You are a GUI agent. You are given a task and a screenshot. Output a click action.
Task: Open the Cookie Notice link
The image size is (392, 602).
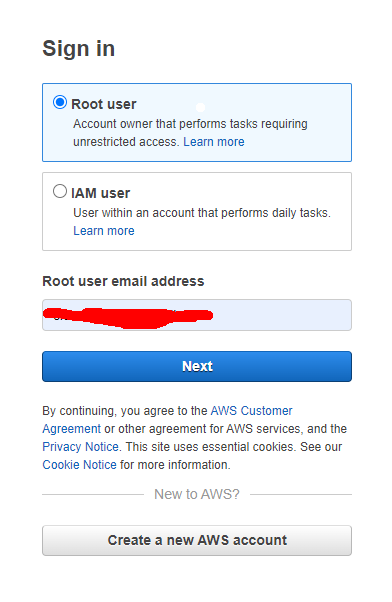pos(79,465)
